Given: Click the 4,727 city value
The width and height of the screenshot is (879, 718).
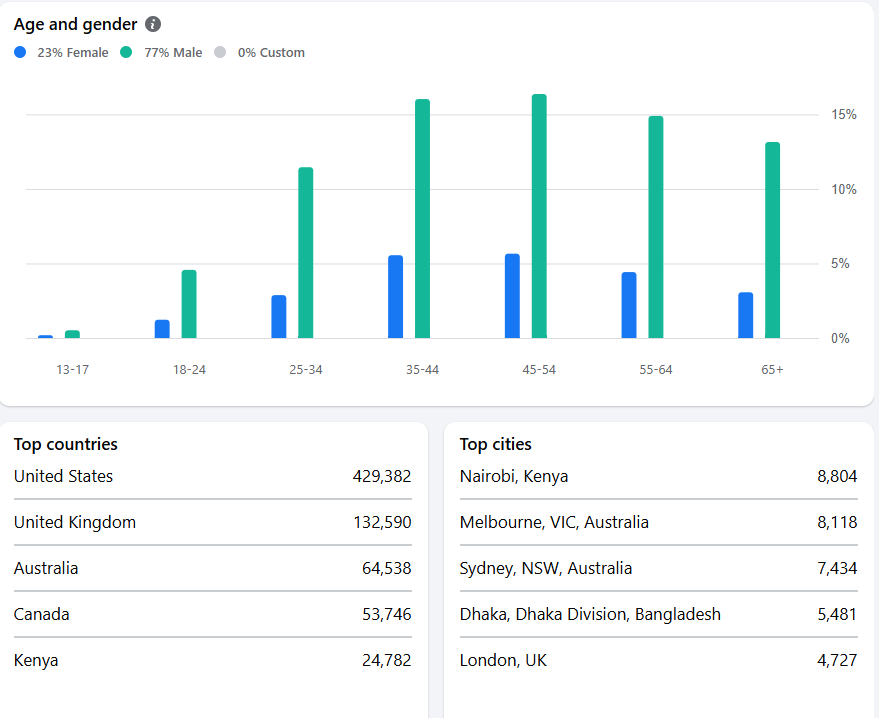Looking at the screenshot, I should (837, 660).
